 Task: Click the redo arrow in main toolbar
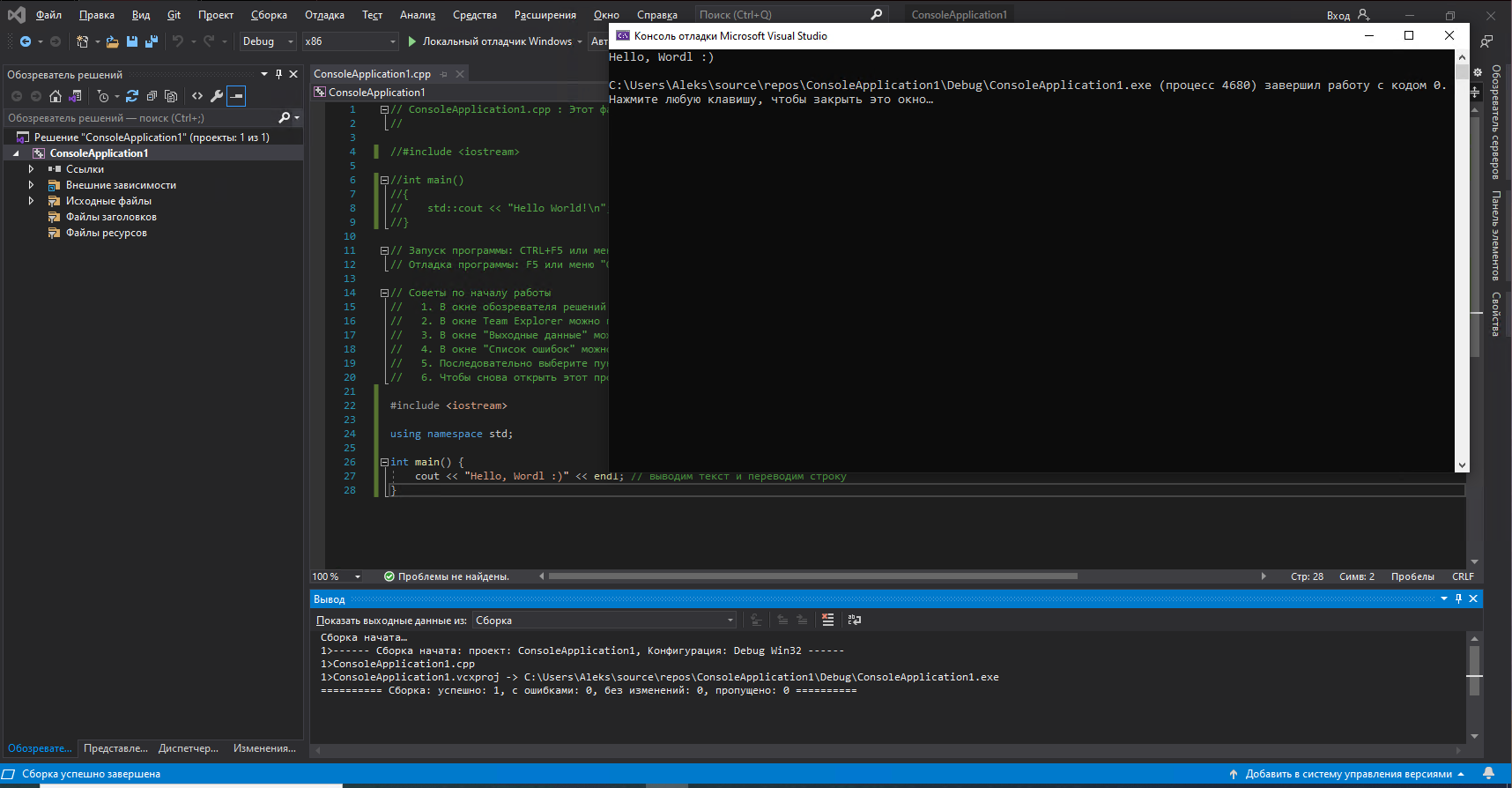click(x=210, y=41)
